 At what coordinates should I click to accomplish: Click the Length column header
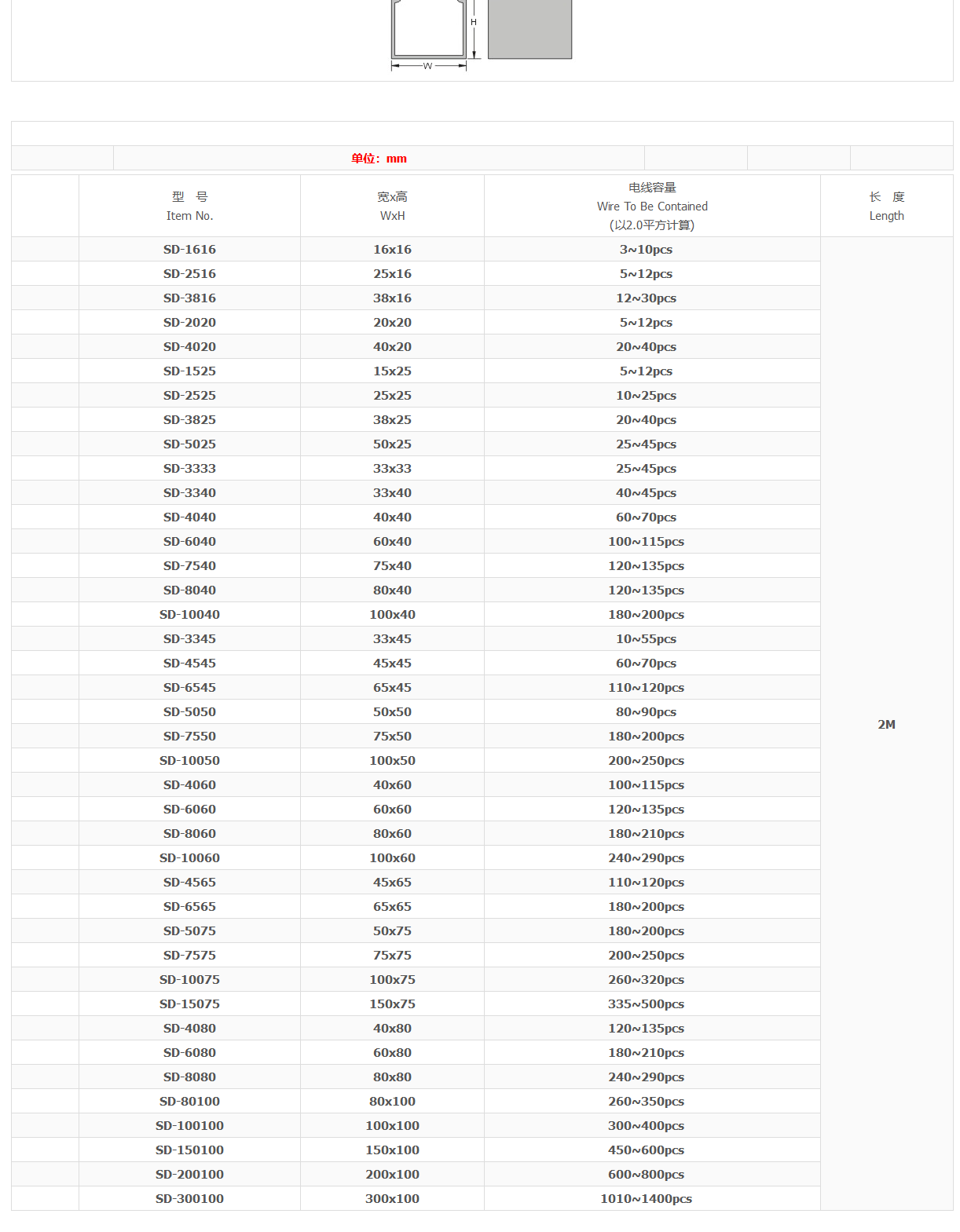(886, 207)
